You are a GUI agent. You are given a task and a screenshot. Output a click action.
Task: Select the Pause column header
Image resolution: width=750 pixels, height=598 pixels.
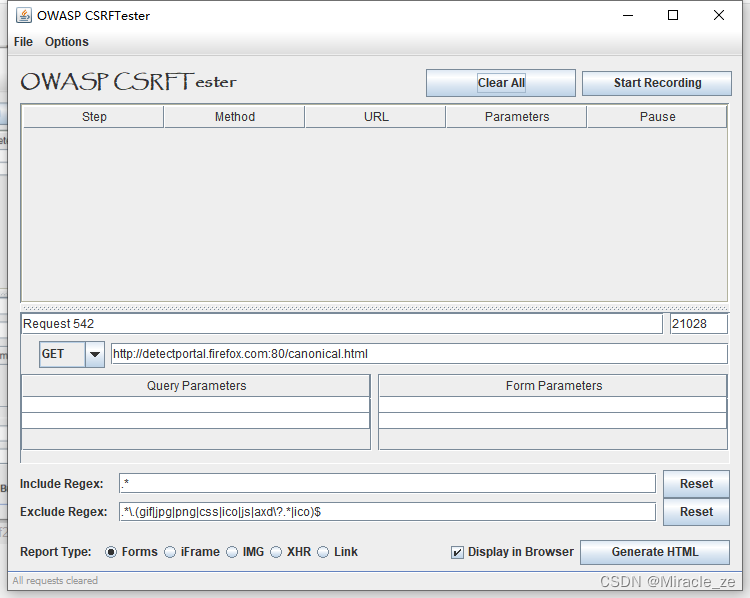657,117
